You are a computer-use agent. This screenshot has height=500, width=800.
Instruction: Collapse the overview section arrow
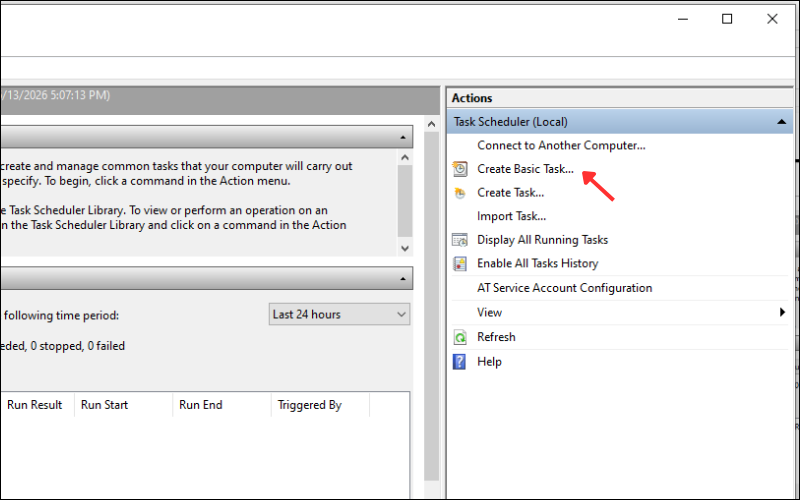[x=403, y=137]
